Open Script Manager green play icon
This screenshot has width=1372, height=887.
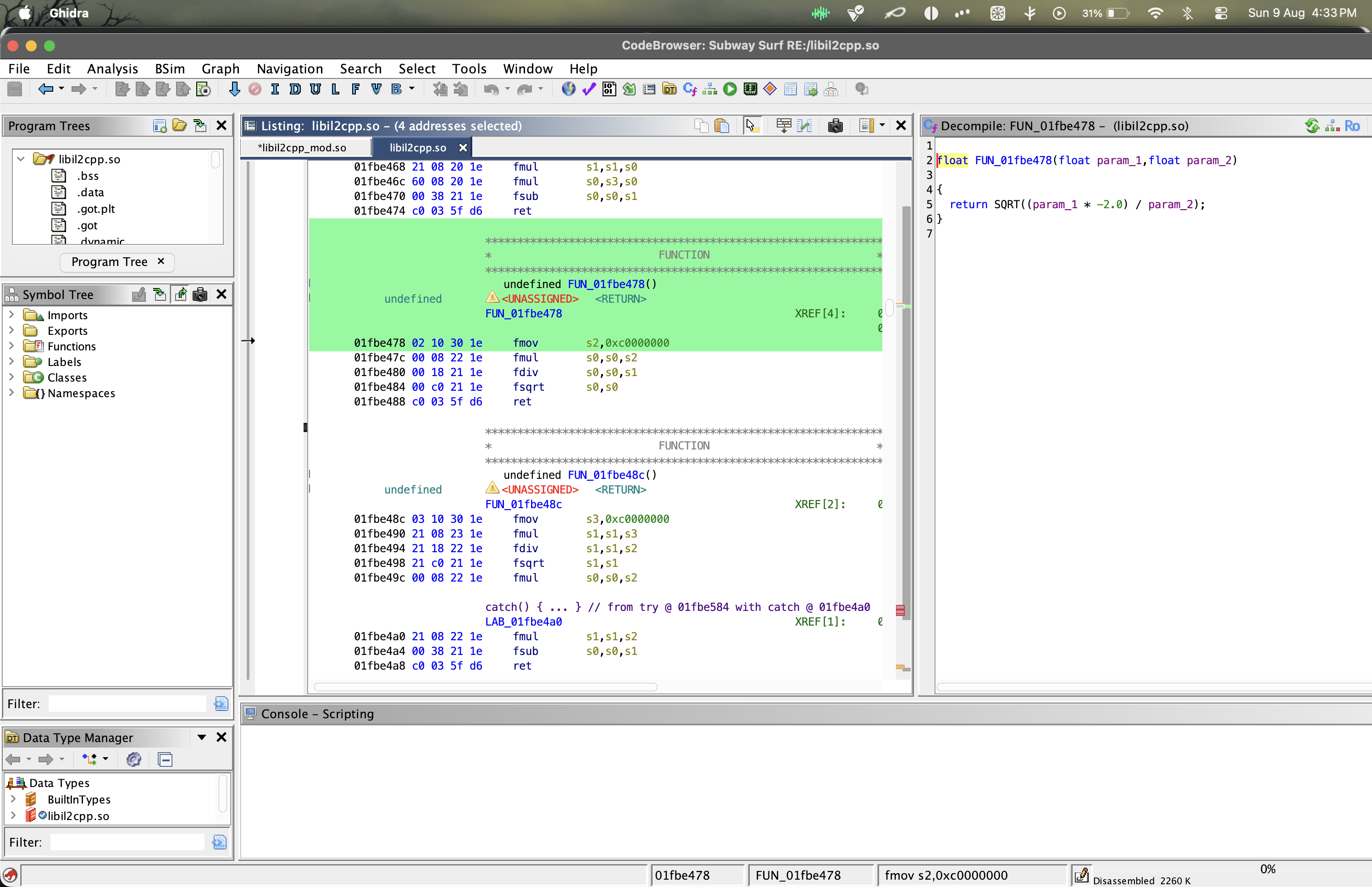pos(730,89)
